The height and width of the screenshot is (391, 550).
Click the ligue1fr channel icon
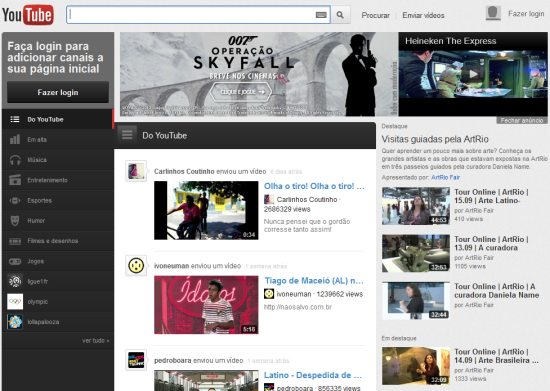click(x=15, y=281)
